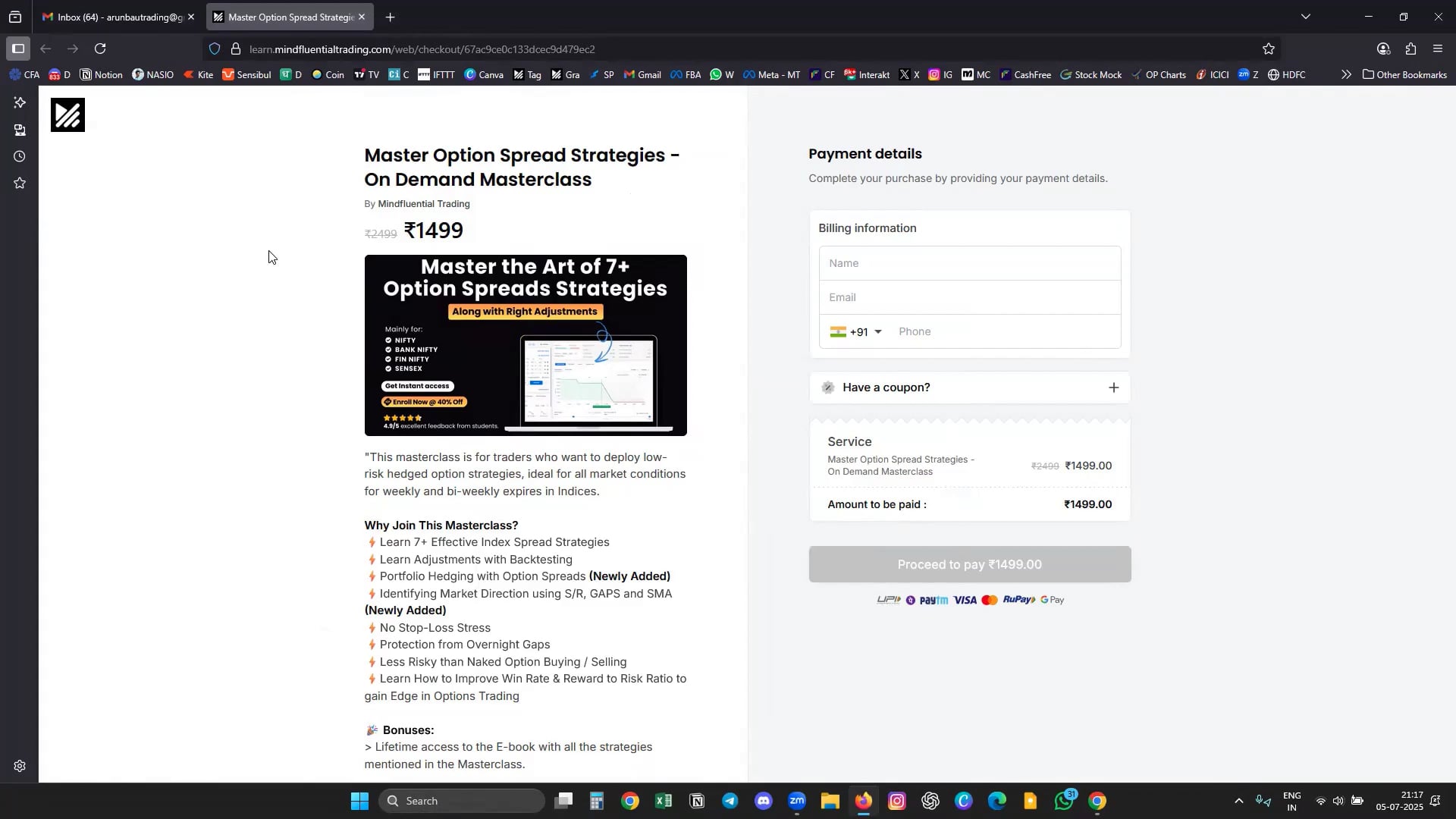Open the history panel from the left sidebar
The image size is (1456, 819).
click(x=19, y=156)
